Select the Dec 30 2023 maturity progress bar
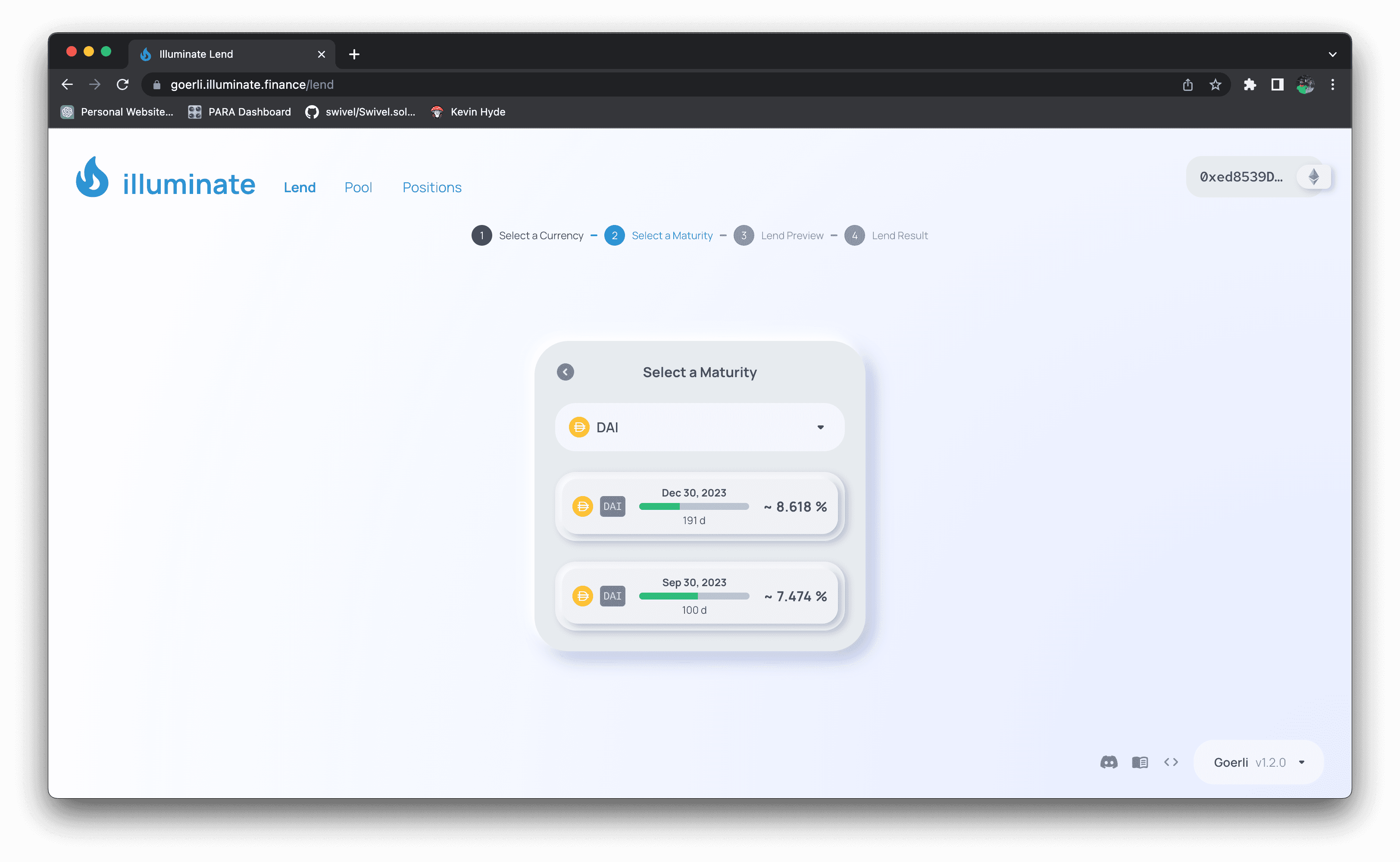The image size is (1400, 862). tap(693, 506)
